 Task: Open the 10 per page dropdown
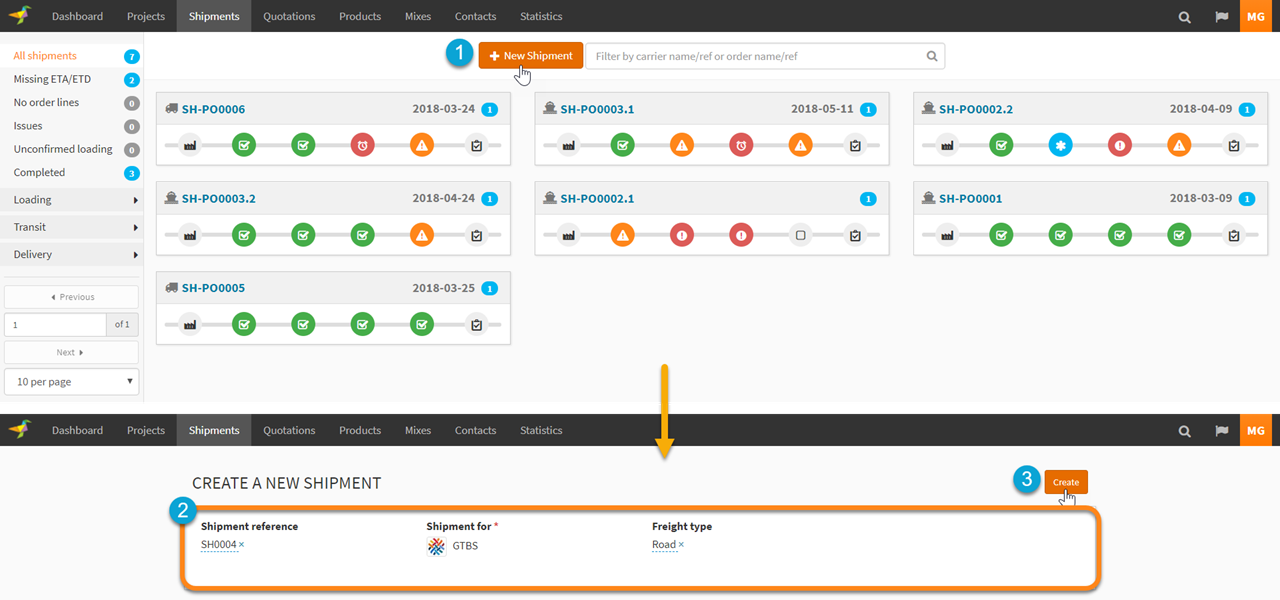pos(71,381)
